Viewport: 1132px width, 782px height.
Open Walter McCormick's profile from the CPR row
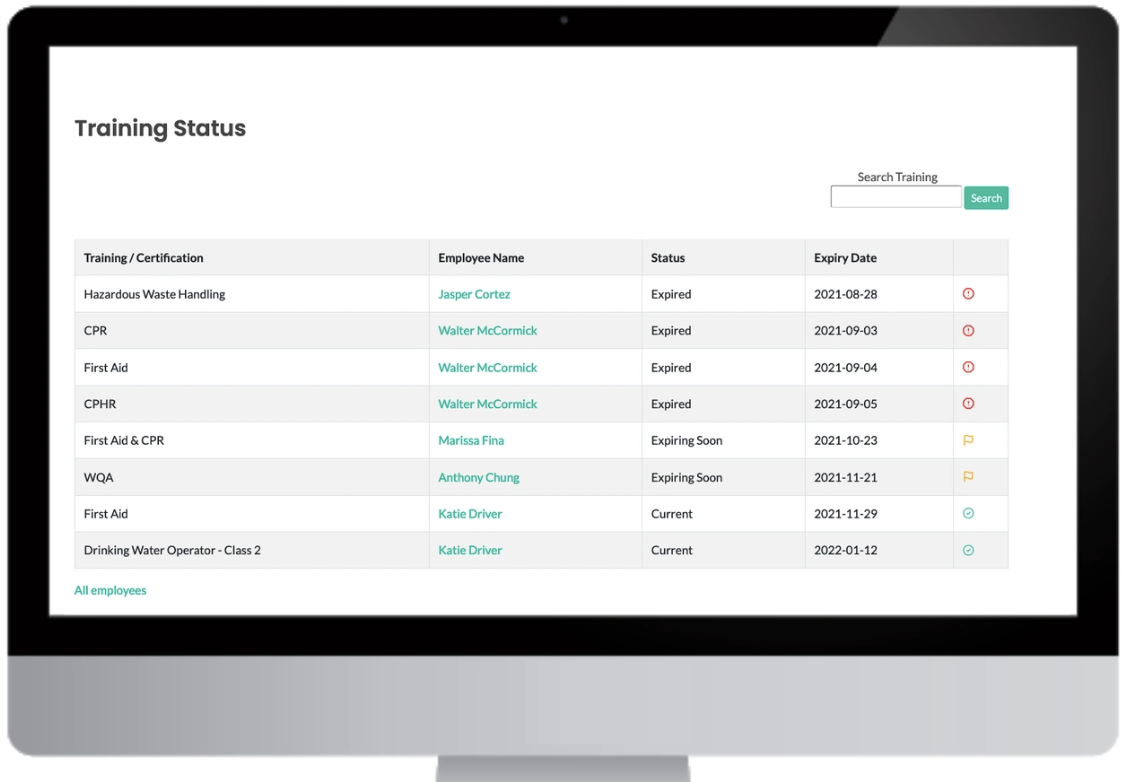[x=487, y=330]
